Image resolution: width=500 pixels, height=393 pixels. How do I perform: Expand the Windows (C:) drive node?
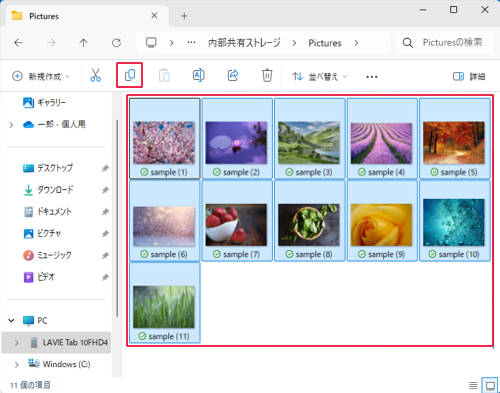click(x=16, y=364)
